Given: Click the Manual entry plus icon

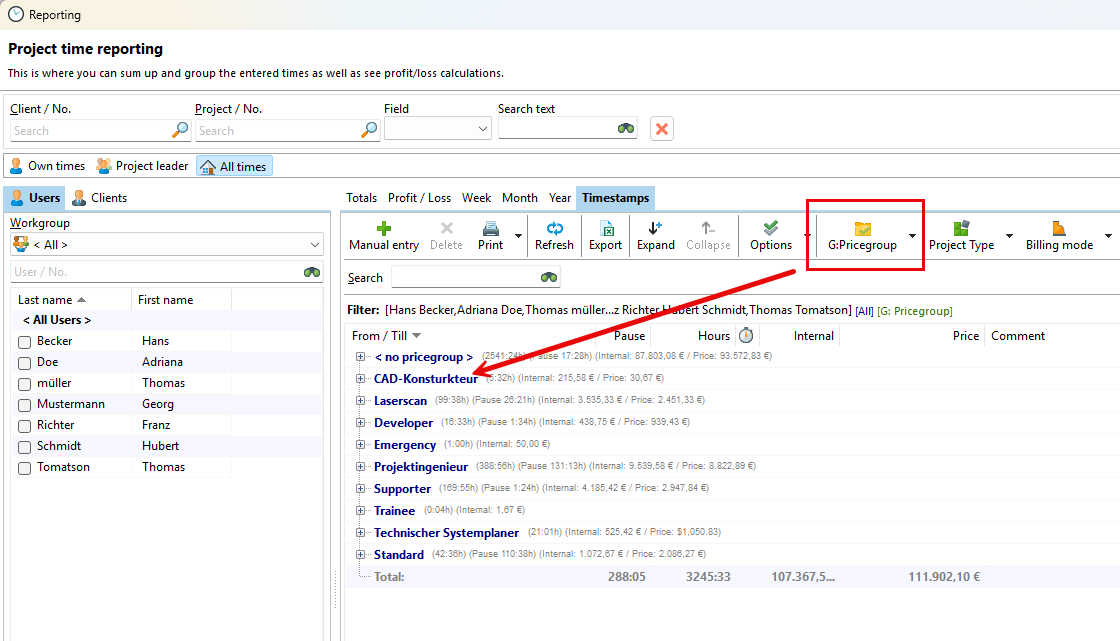Looking at the screenshot, I should 383,229.
